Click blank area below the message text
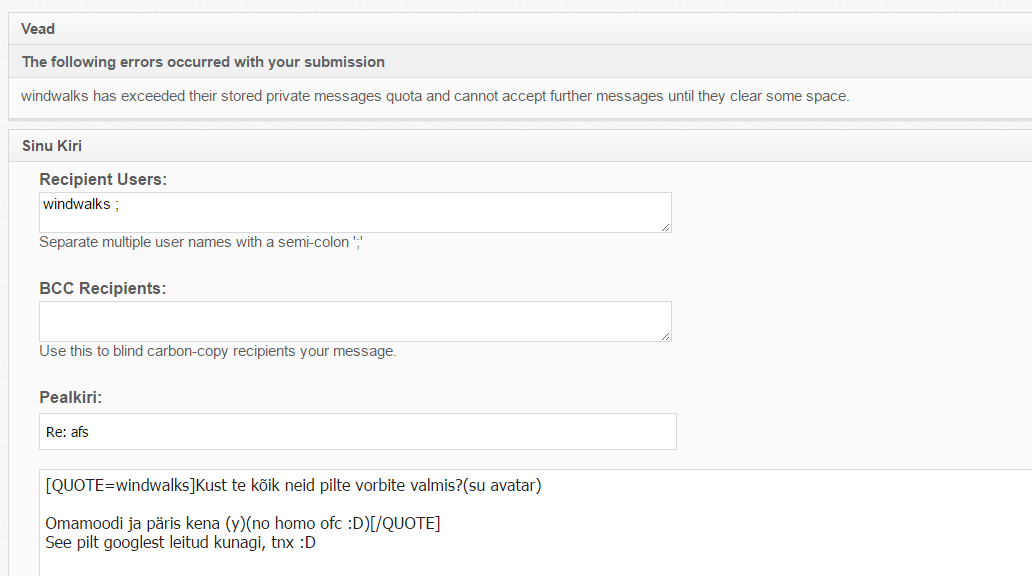The image size is (1032, 576). 500,562
